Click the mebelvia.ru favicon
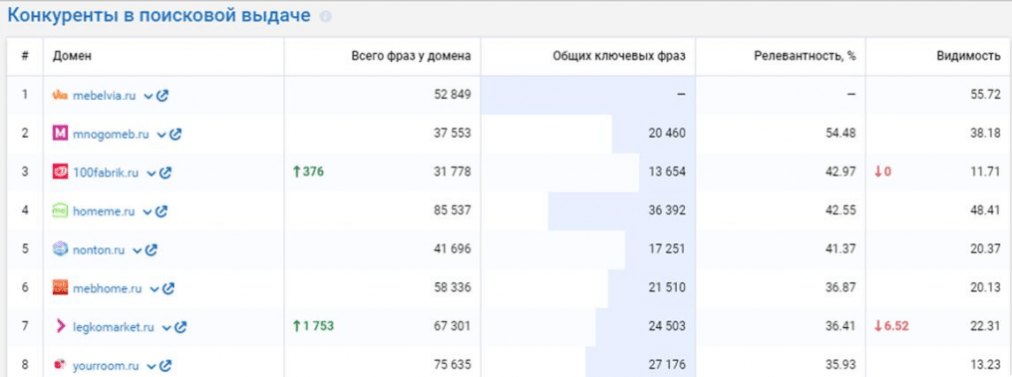 point(60,96)
